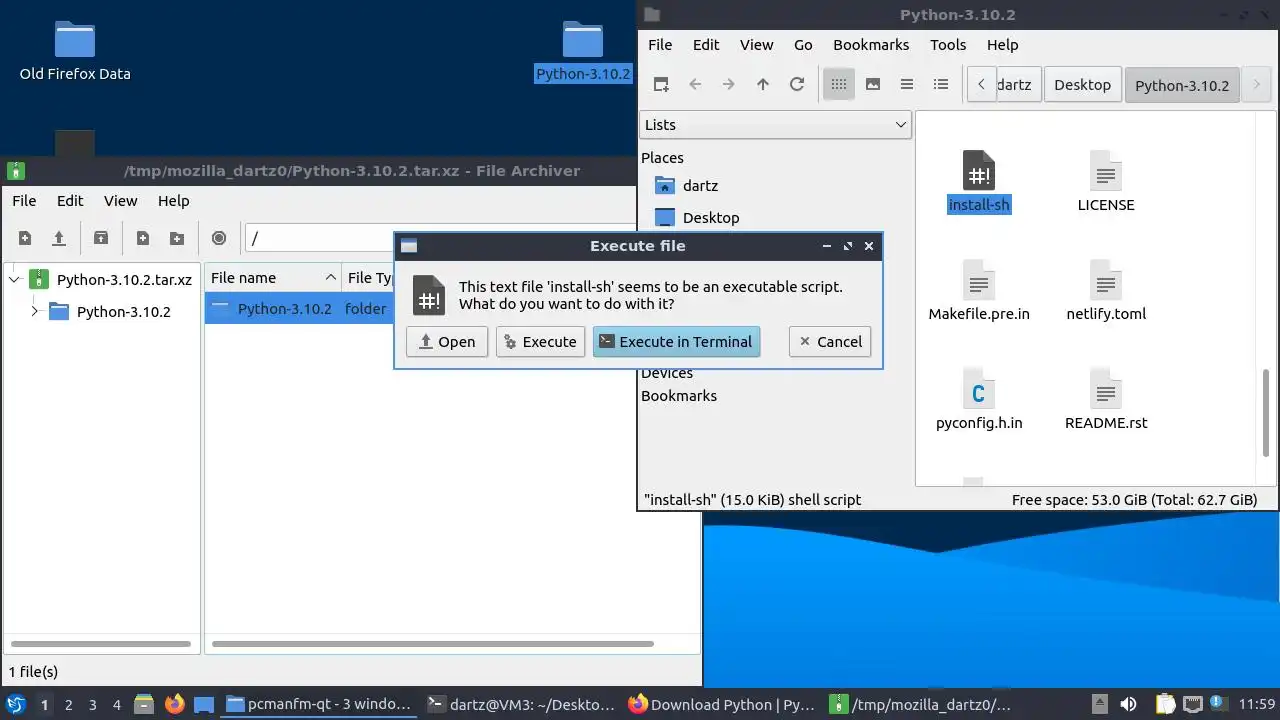Click volume icon in system tray
This screenshot has width=1280, height=720.
click(x=1129, y=704)
